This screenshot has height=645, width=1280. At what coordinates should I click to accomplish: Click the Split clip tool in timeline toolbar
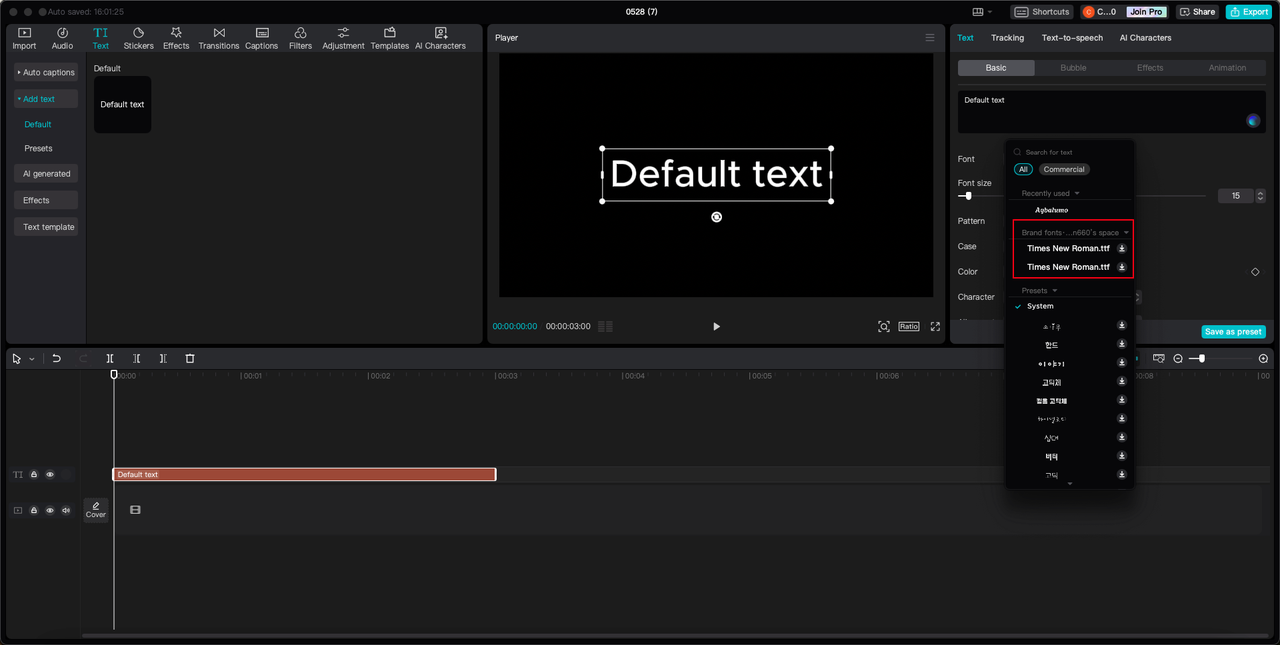[x=110, y=358]
